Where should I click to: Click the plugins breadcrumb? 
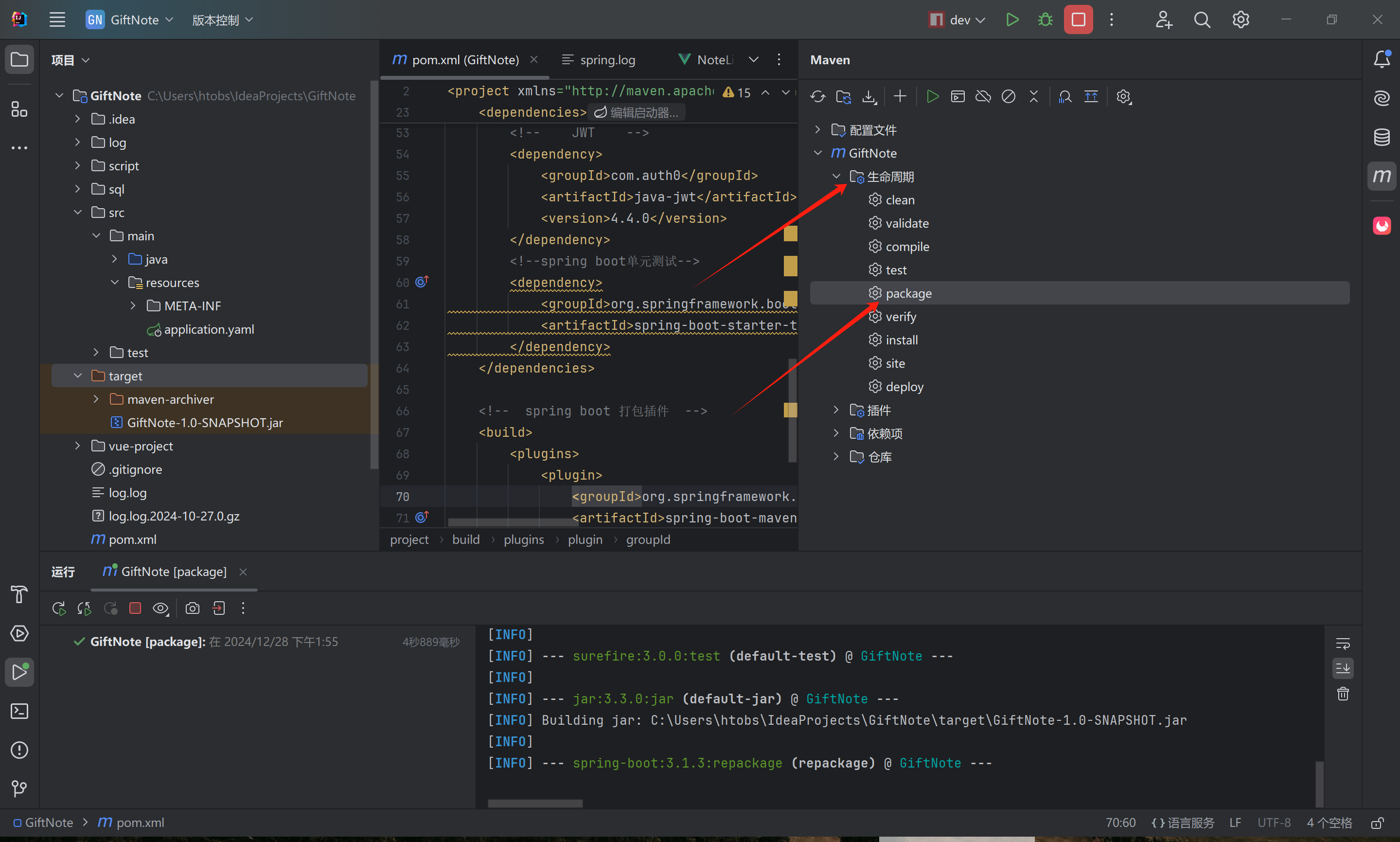click(523, 539)
